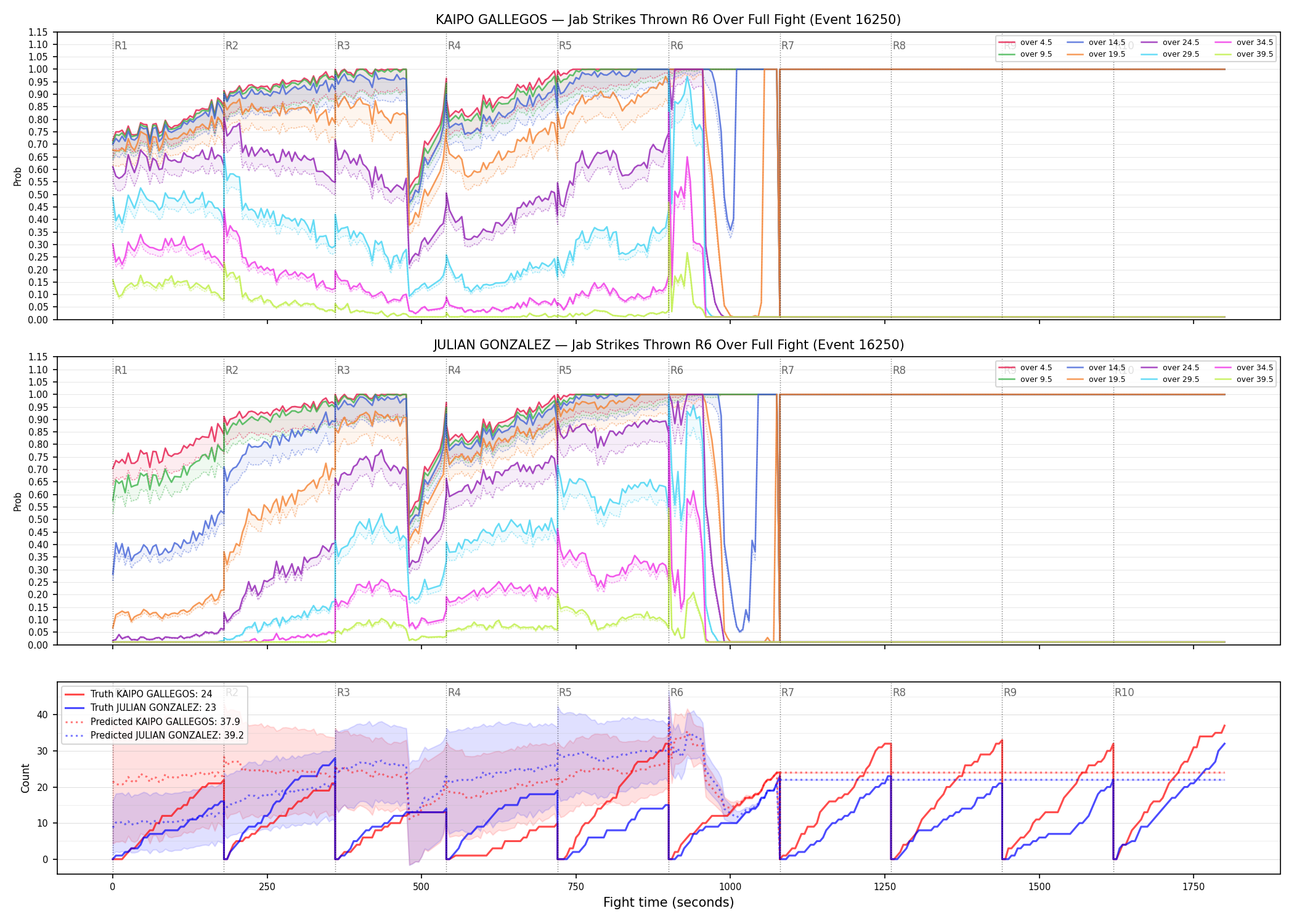Click the 1750 tick on the x-axis
Image resolution: width=1294 pixels, height=924 pixels.
(1194, 887)
